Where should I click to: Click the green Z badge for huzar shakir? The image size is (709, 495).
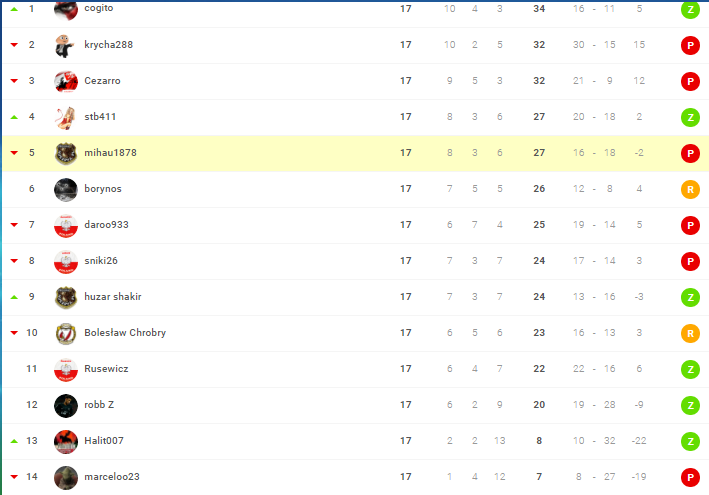[690, 297]
